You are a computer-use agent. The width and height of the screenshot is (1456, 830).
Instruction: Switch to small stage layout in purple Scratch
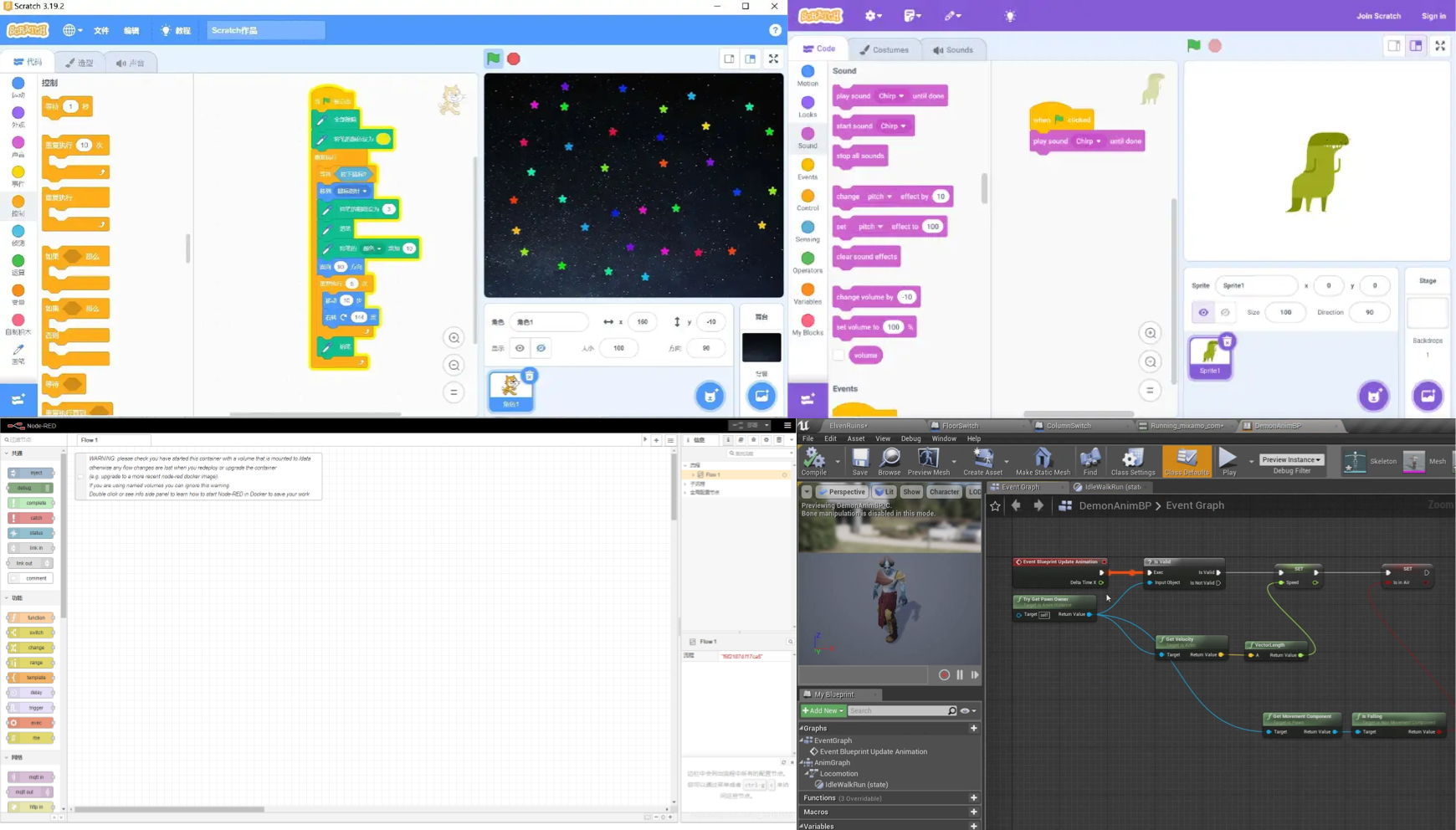tap(1394, 46)
